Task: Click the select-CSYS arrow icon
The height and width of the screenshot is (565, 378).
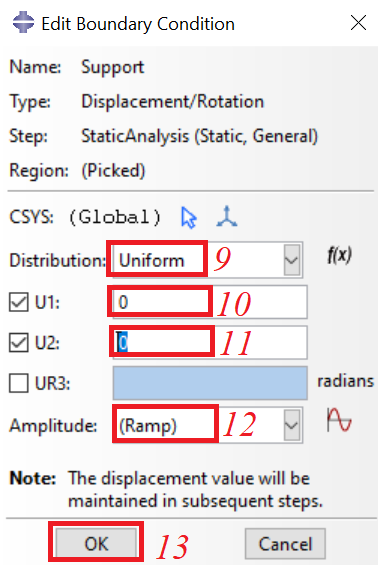Action: (x=188, y=218)
